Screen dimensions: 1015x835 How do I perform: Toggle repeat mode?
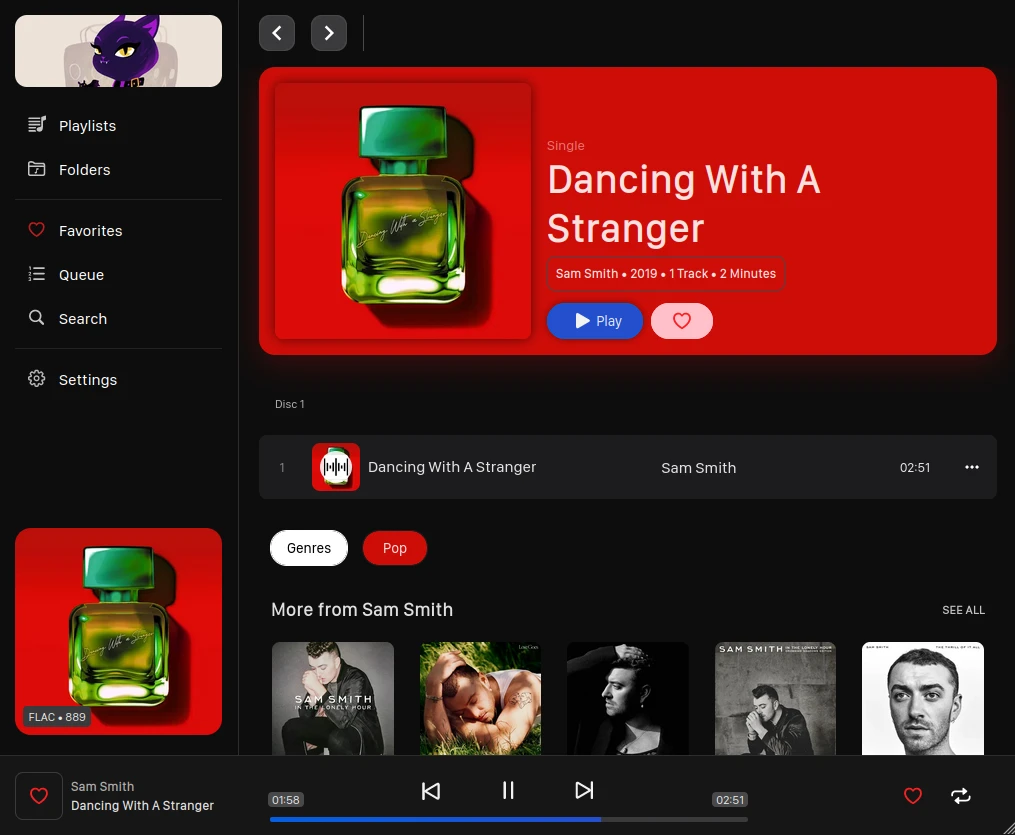click(961, 796)
